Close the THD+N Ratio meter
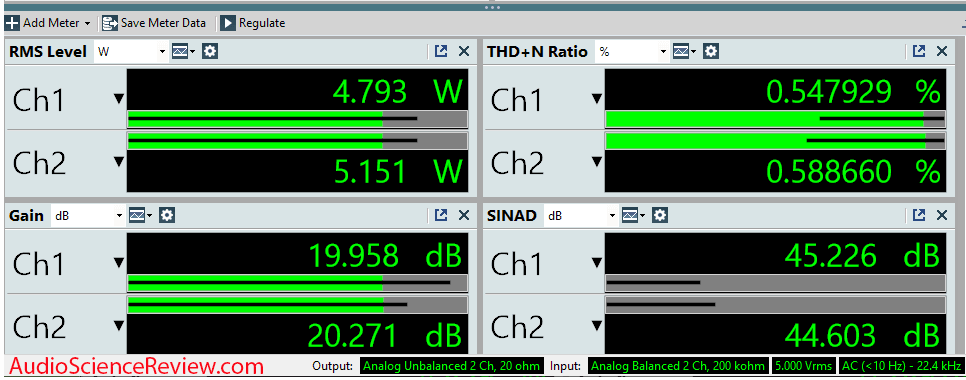Viewport: 966px width, 380px height. tap(941, 52)
